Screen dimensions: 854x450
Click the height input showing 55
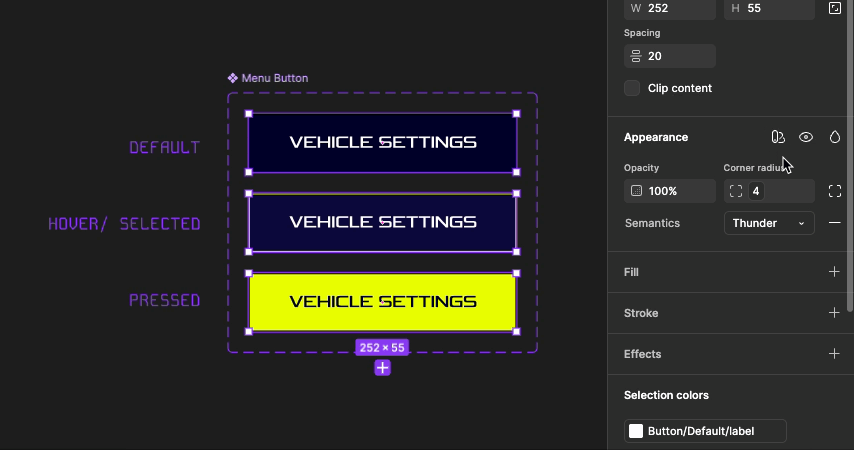(769, 9)
